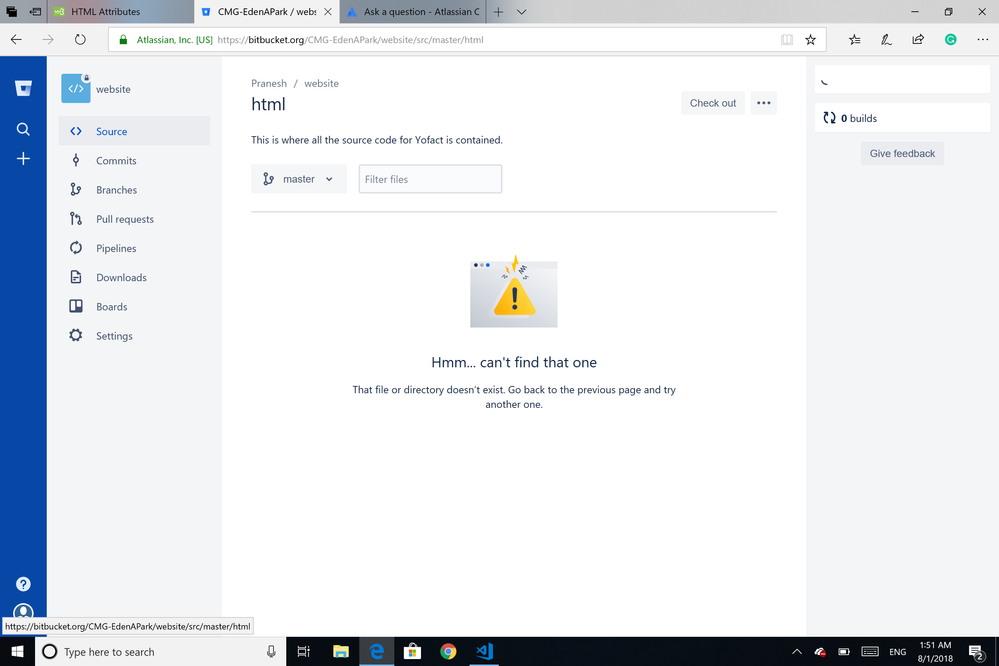This screenshot has width=999, height=666.
Task: Click the plus create icon in sidebar
Action: click(23, 159)
